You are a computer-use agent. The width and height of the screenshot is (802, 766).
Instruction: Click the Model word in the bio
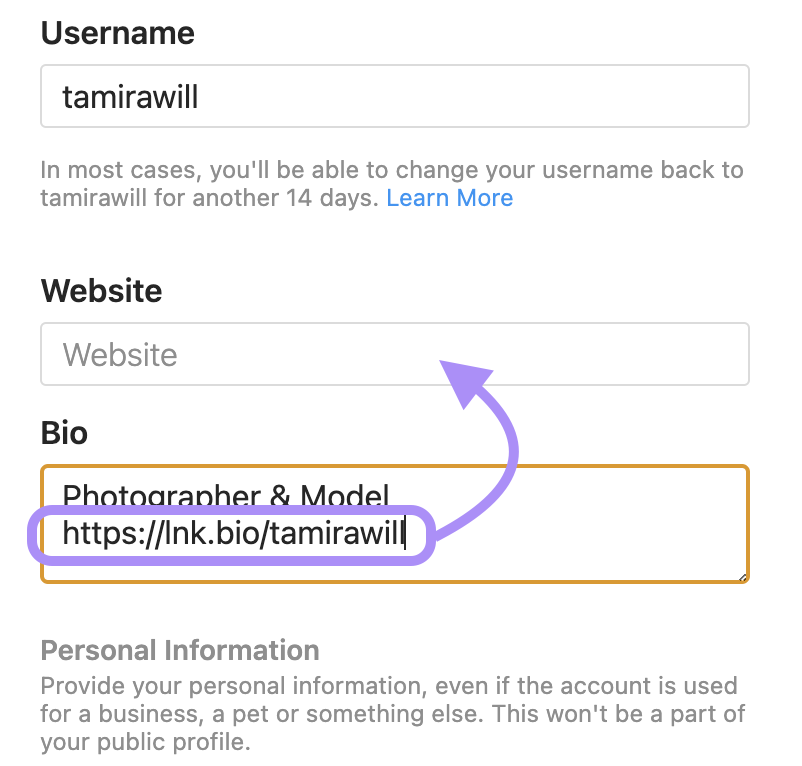tap(339, 493)
